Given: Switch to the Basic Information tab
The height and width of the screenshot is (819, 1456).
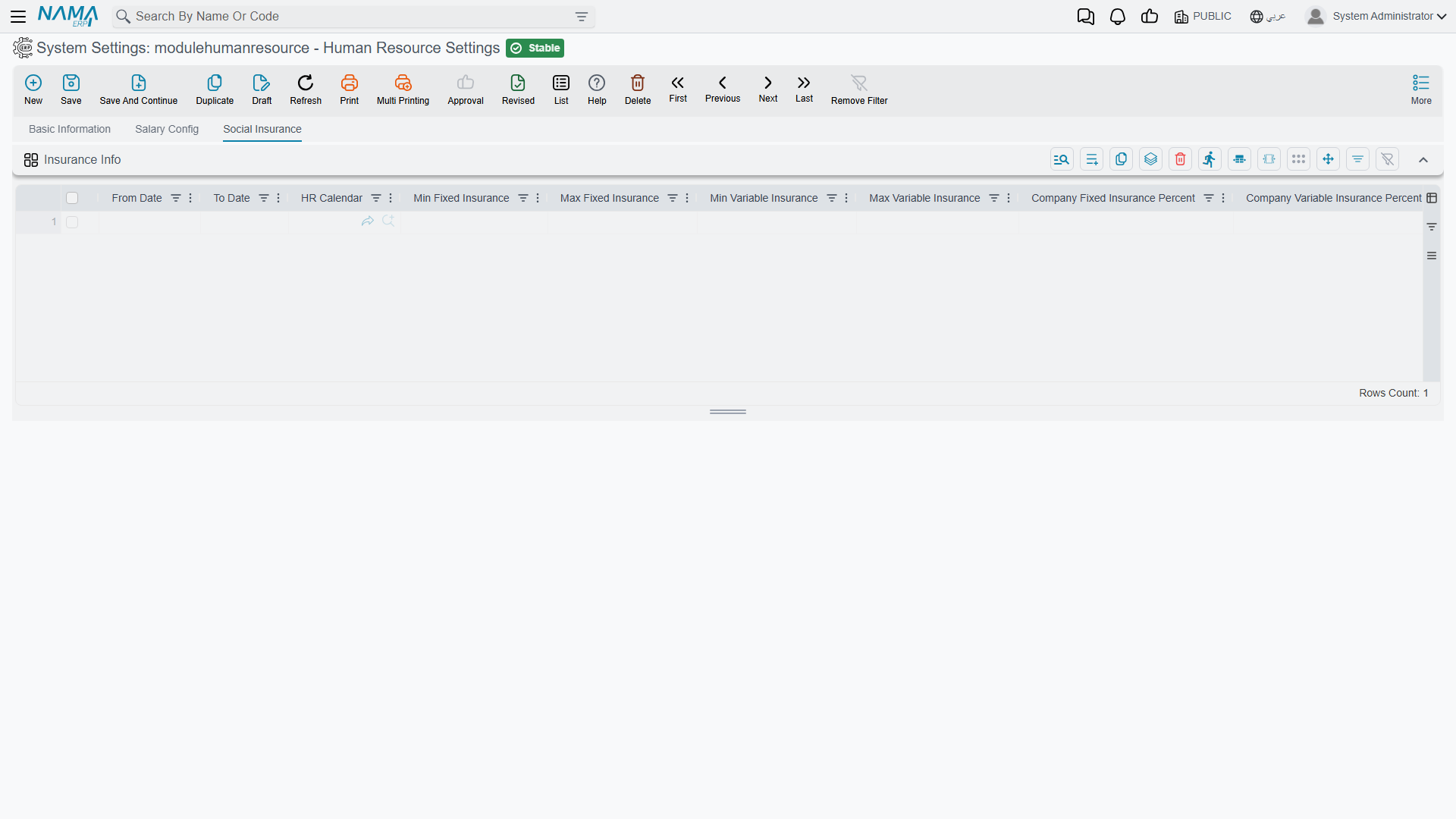Looking at the screenshot, I should pos(70,130).
